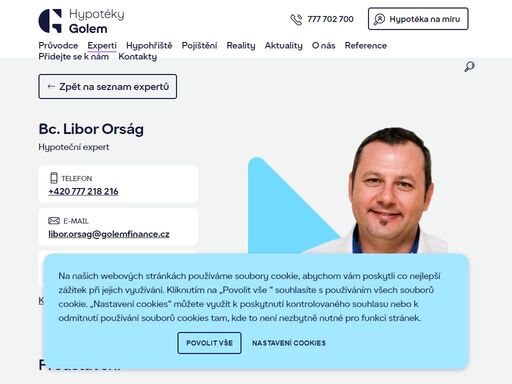Click the Hypoteční expert subtitle
This screenshot has height=384, width=512.
[74, 147]
